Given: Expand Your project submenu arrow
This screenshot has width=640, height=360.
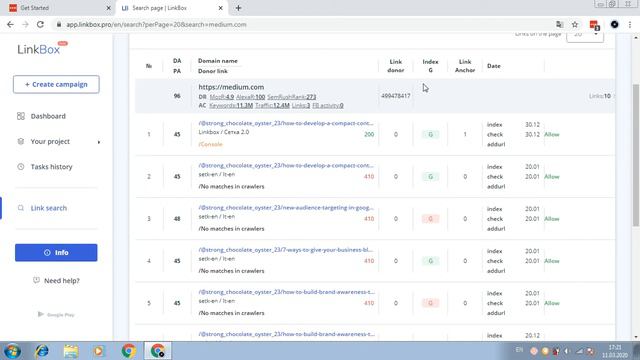Looking at the screenshot, I should 99,142.
